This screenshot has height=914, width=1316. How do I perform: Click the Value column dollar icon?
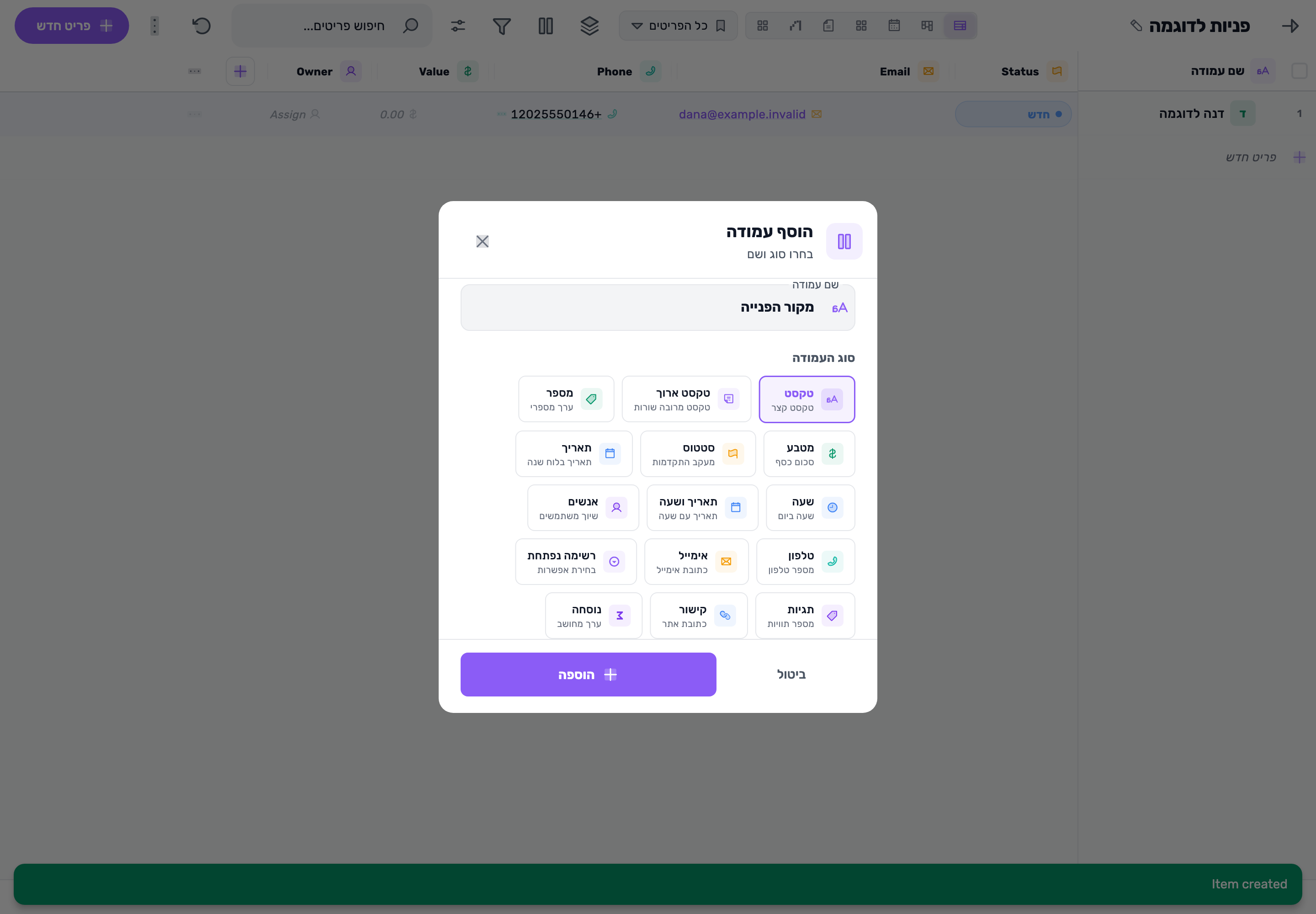[x=468, y=72]
